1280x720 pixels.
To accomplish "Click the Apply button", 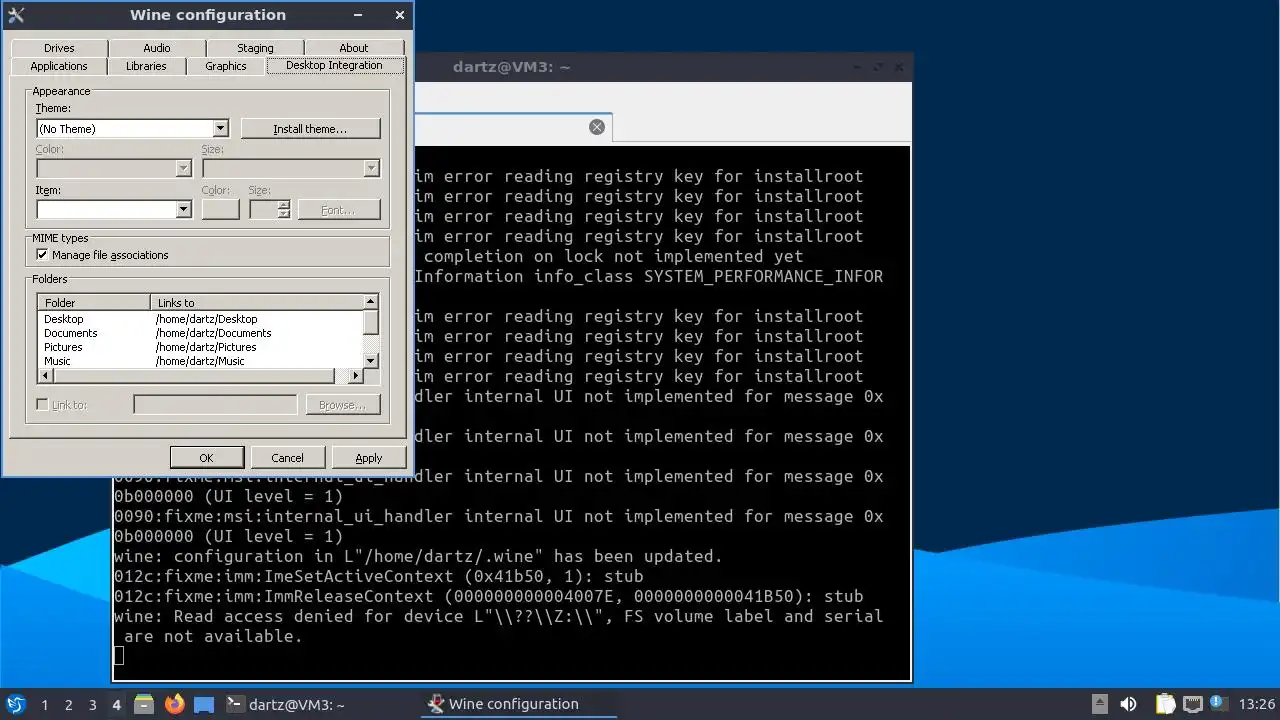I will [x=368, y=458].
